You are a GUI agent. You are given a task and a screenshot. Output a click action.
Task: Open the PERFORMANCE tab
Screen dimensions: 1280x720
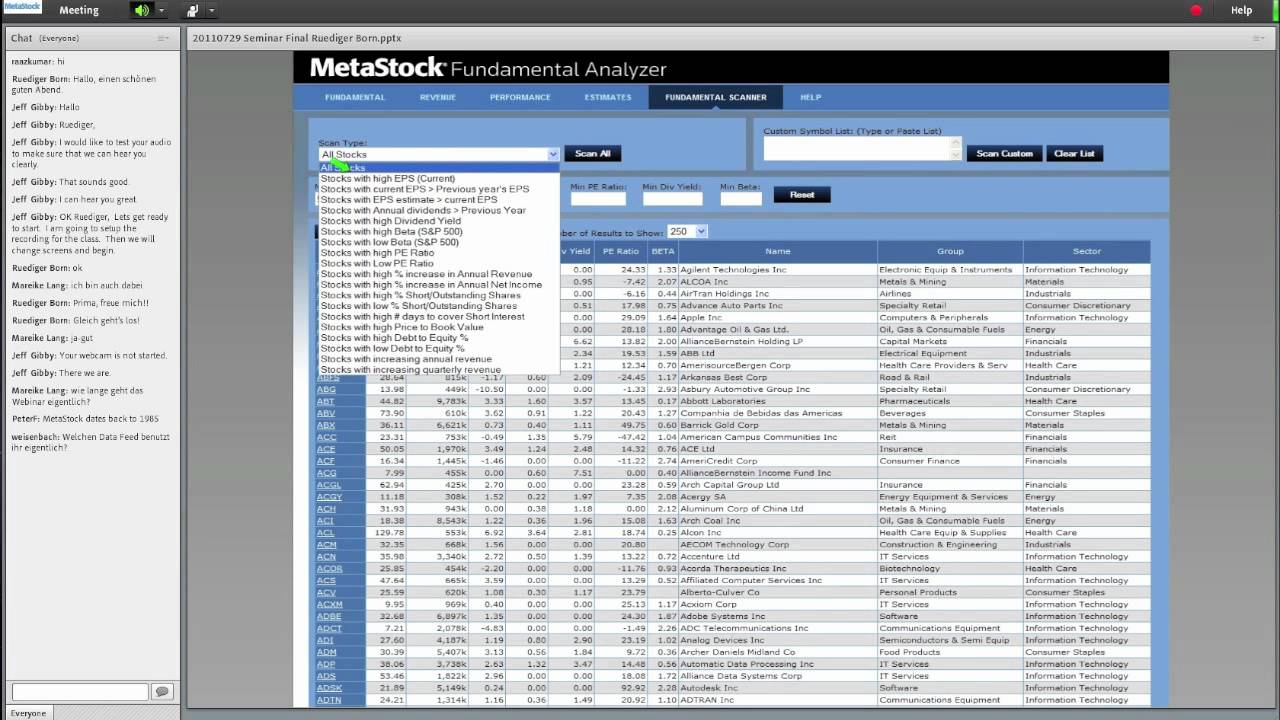[520, 97]
